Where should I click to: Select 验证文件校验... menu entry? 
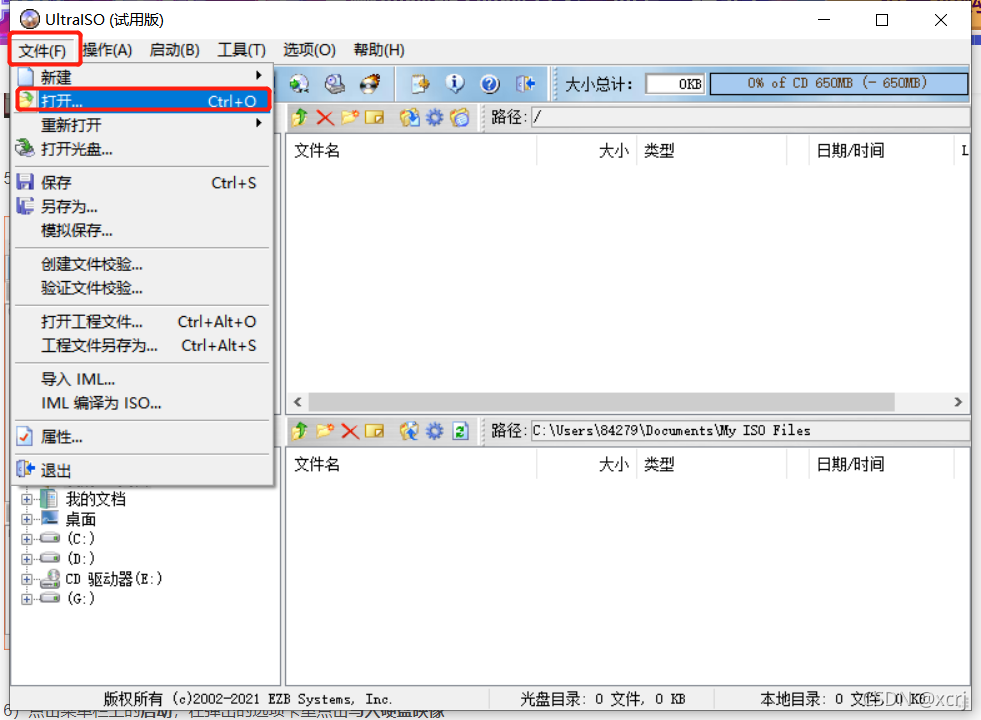pos(143,288)
